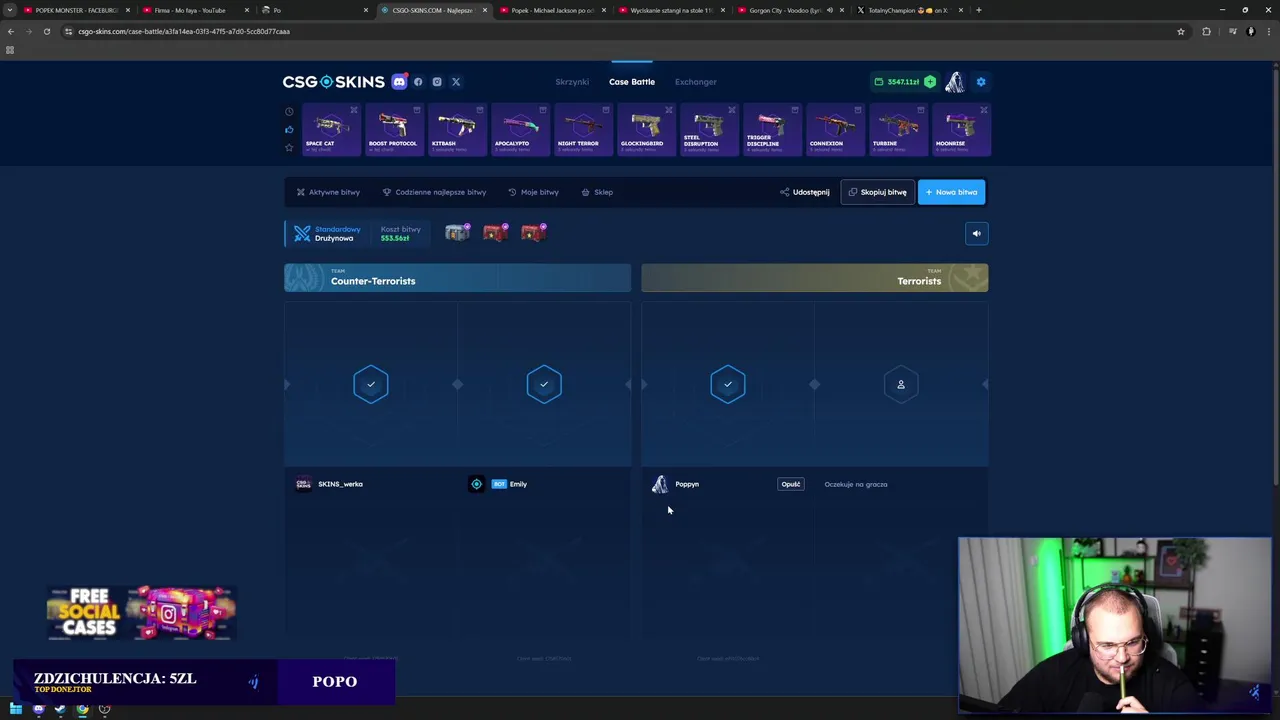1280x720 pixels.
Task: Click the CSGO-SKINS logo
Action: tap(333, 82)
